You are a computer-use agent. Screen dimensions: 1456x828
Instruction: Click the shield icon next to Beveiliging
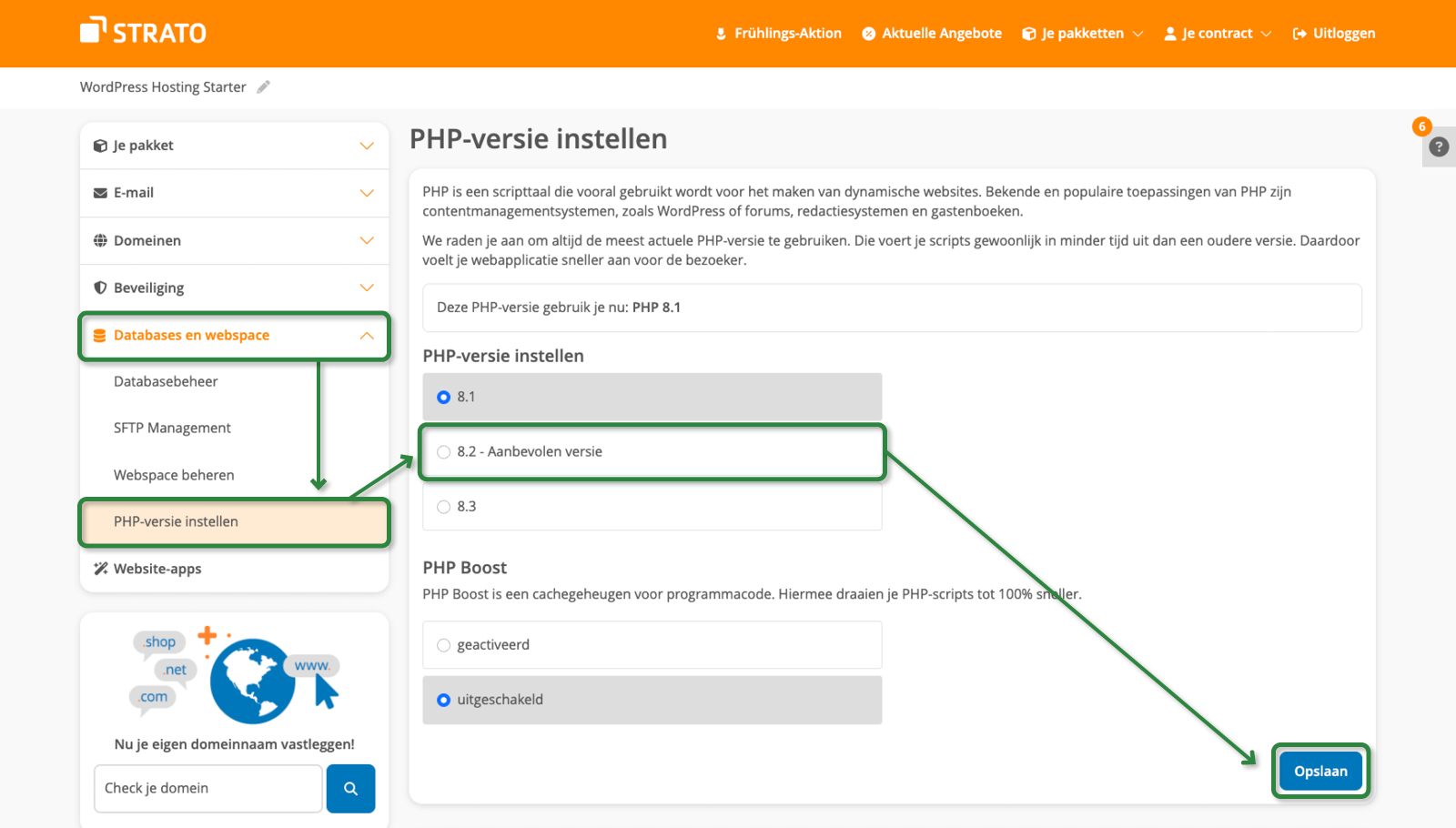[100, 287]
